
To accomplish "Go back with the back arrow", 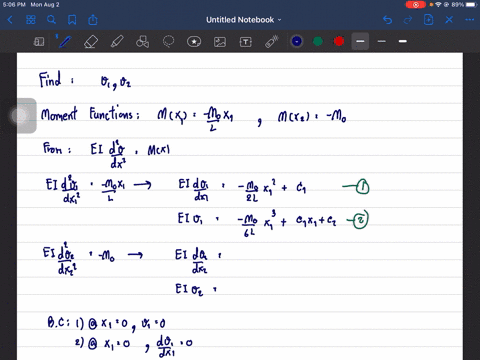I will [10, 20].
